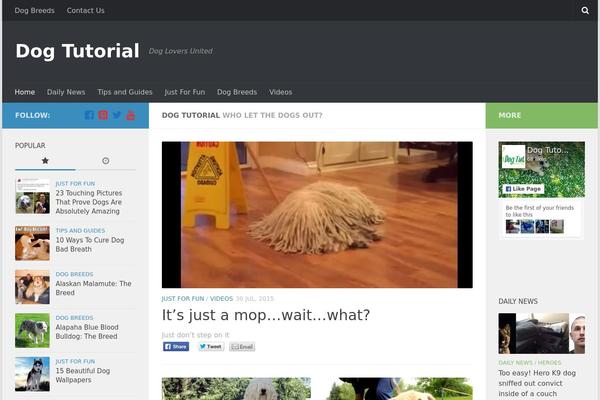Open the white fluffy dog post image
Screen dimensions: 600x400
[236, 389]
